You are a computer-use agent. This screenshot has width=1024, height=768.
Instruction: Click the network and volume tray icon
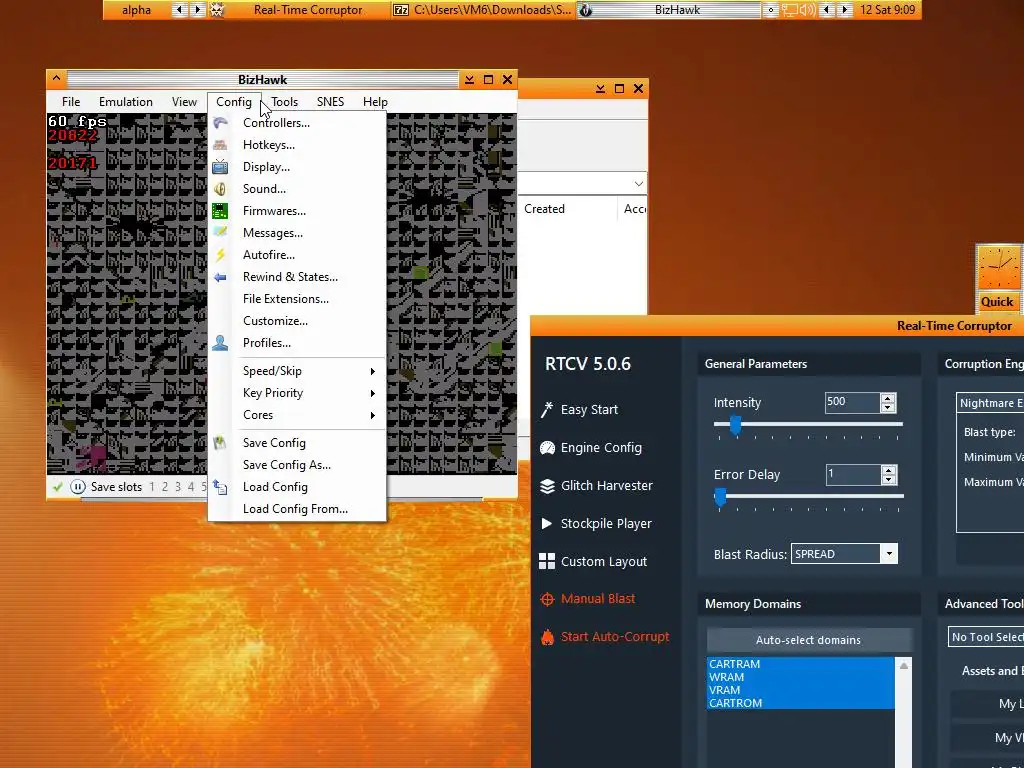point(798,10)
